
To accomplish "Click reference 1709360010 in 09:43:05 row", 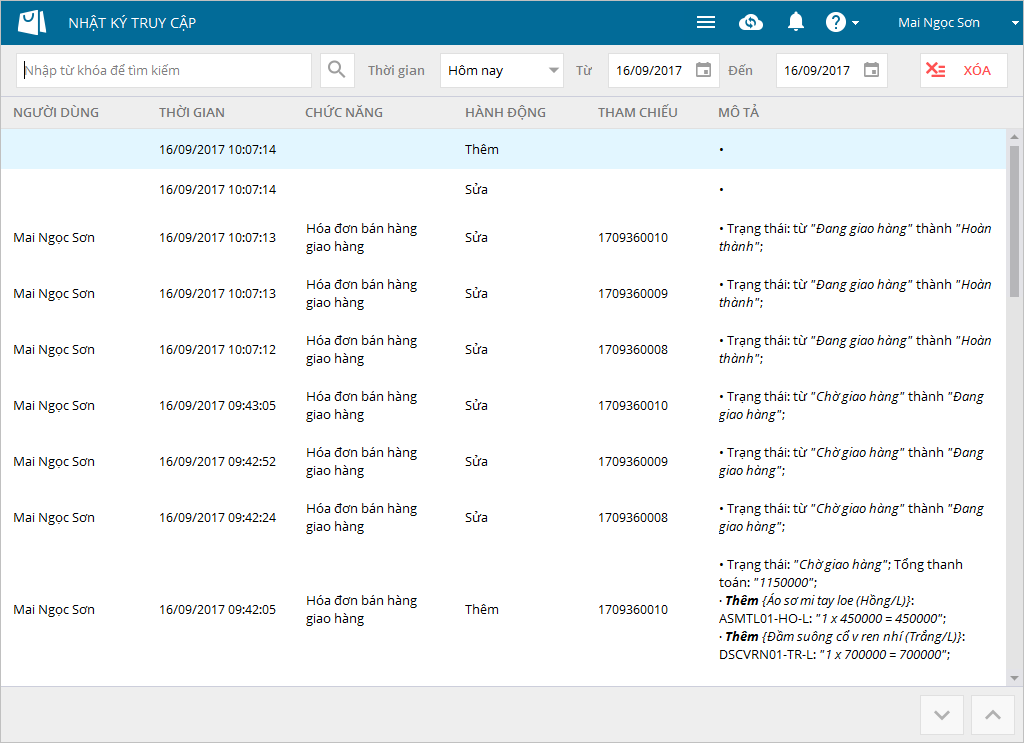I will [x=633, y=405].
